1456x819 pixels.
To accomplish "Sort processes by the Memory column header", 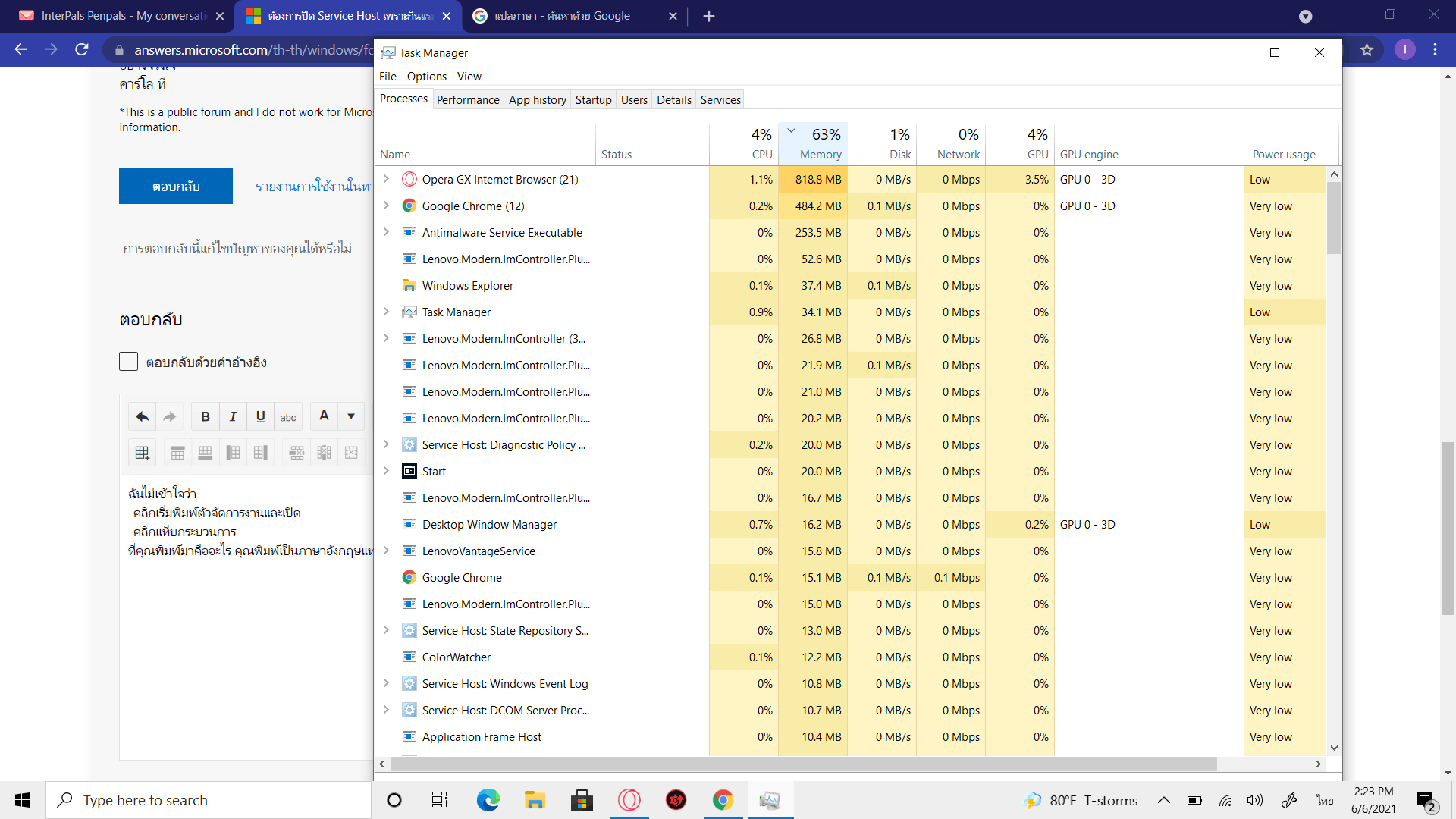I will (x=820, y=154).
